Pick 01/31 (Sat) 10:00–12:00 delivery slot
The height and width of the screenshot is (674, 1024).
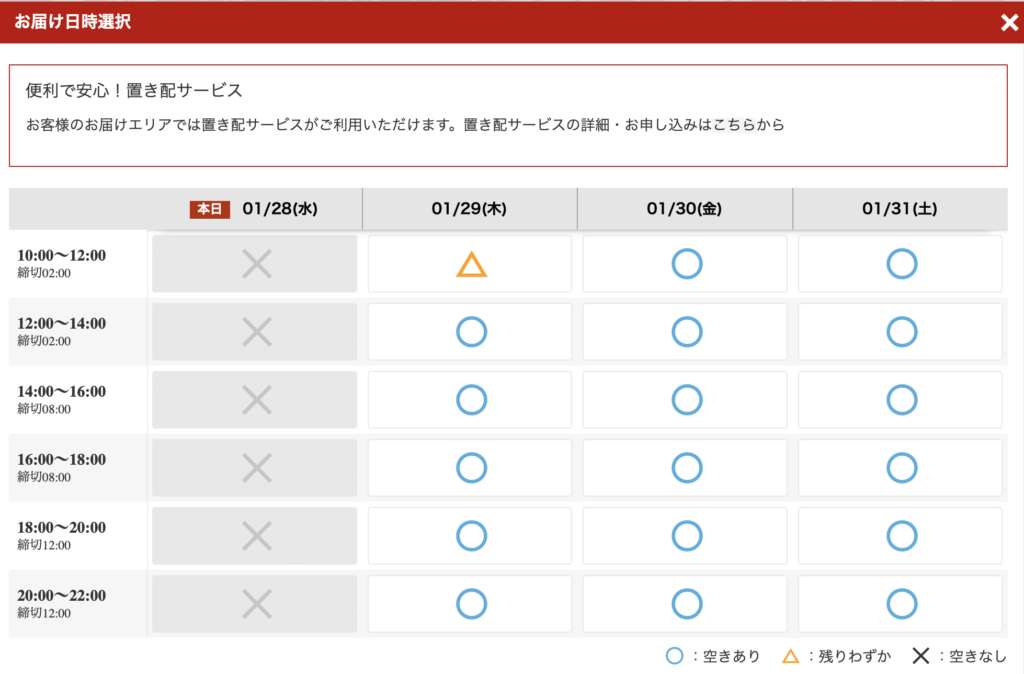tap(901, 264)
